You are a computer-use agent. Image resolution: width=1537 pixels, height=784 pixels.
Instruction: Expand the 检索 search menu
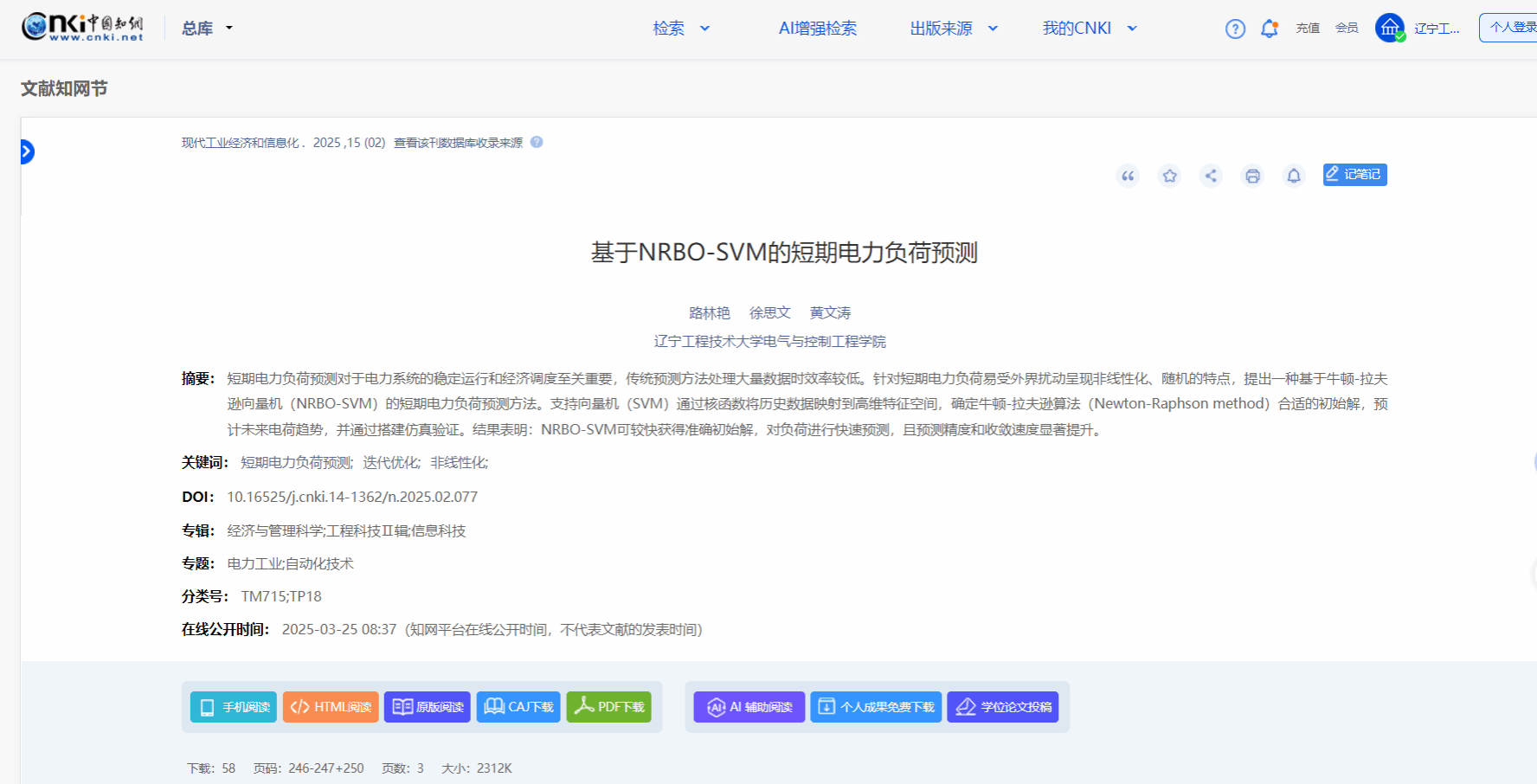tap(681, 29)
